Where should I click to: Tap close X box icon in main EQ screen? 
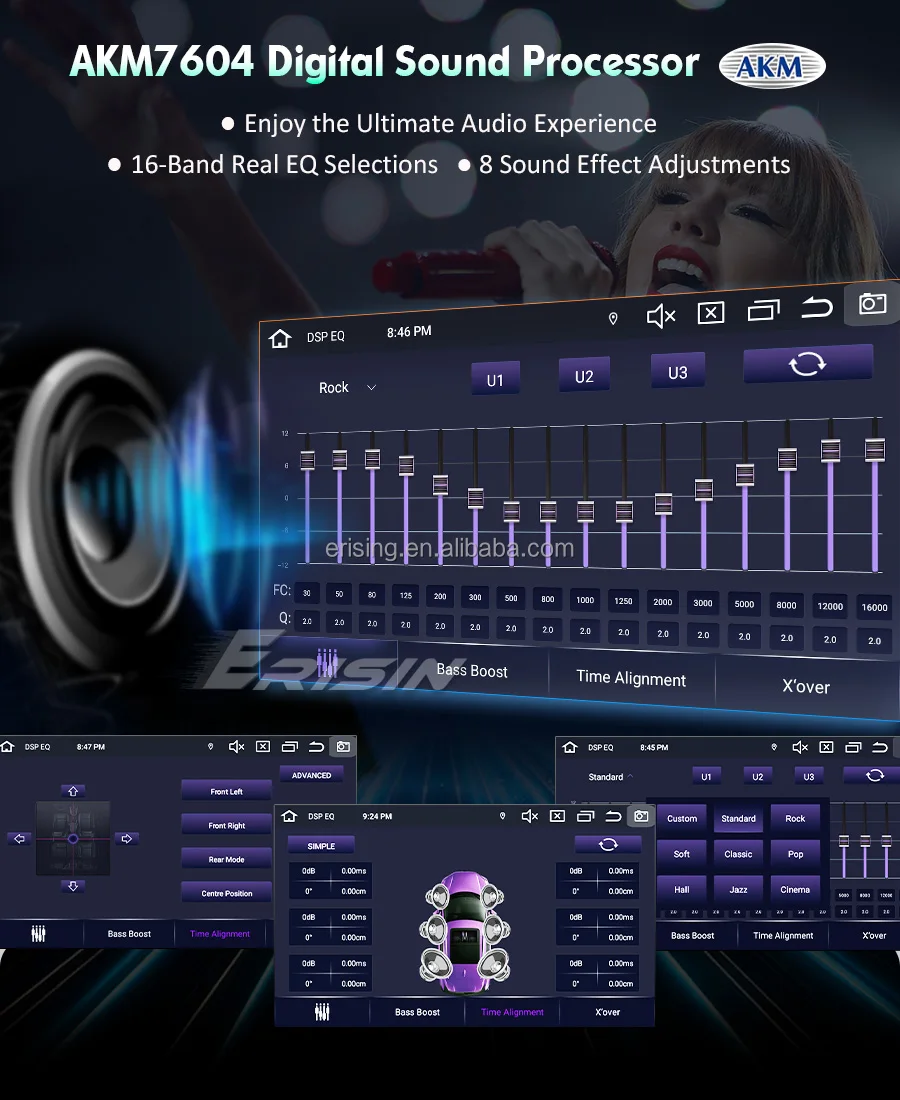point(711,313)
